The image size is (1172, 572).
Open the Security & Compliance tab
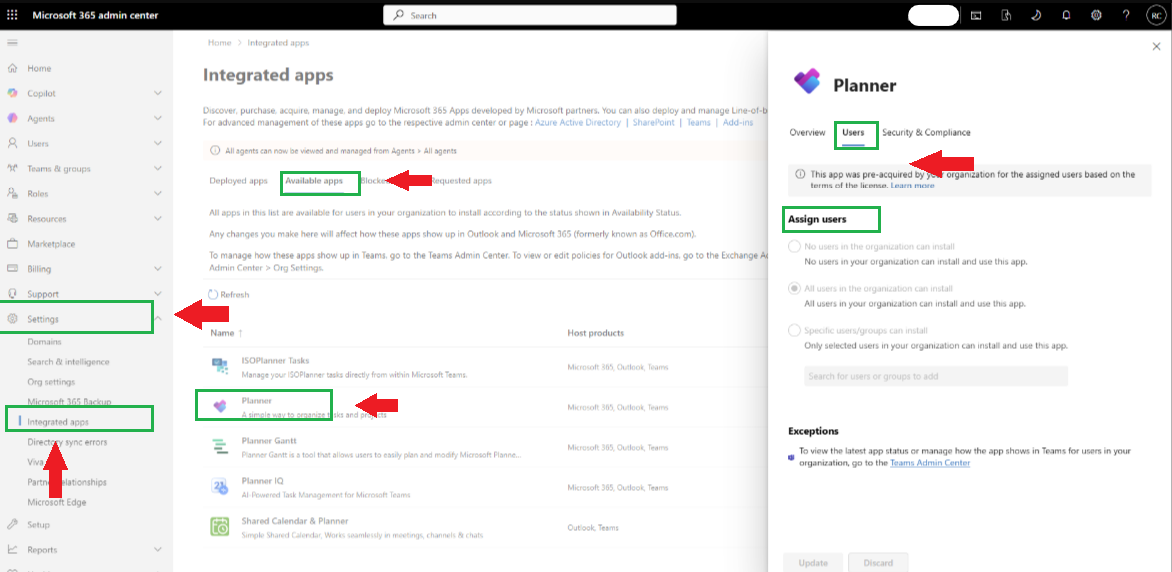926,132
